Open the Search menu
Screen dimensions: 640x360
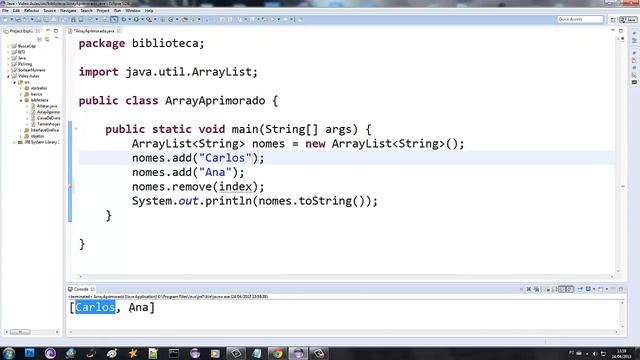[x=86, y=11]
